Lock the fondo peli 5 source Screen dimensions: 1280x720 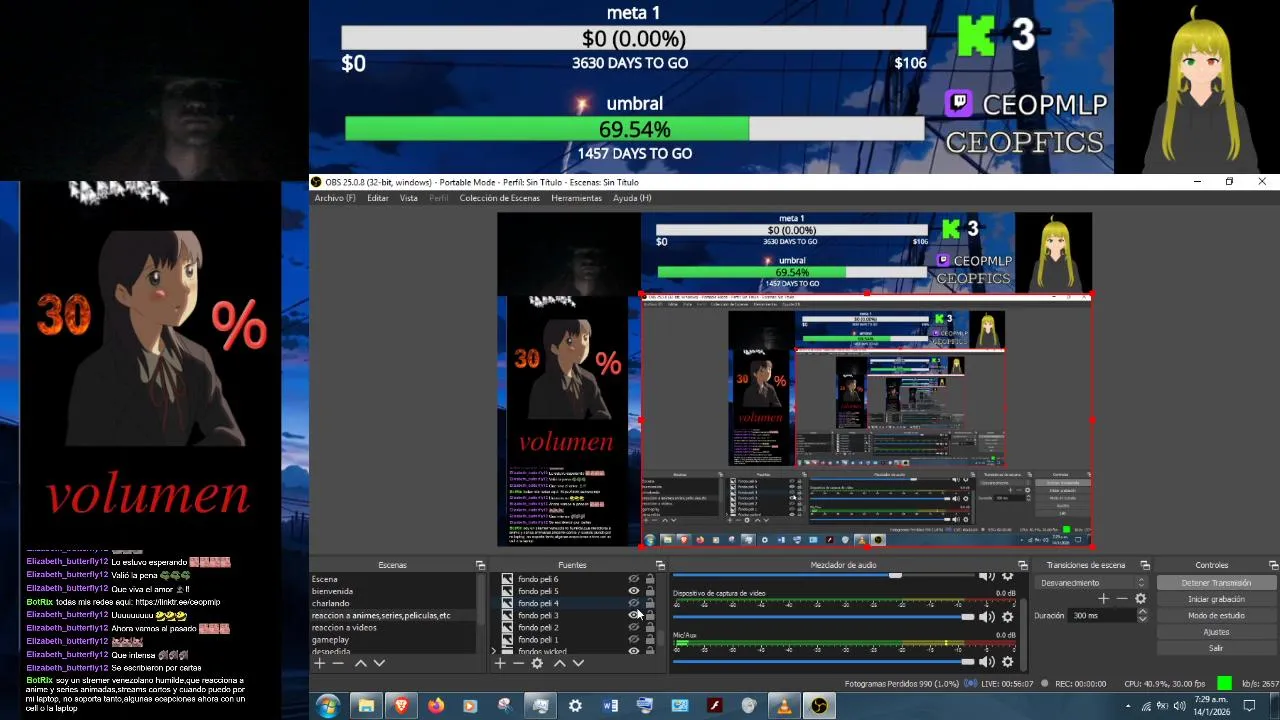point(650,591)
